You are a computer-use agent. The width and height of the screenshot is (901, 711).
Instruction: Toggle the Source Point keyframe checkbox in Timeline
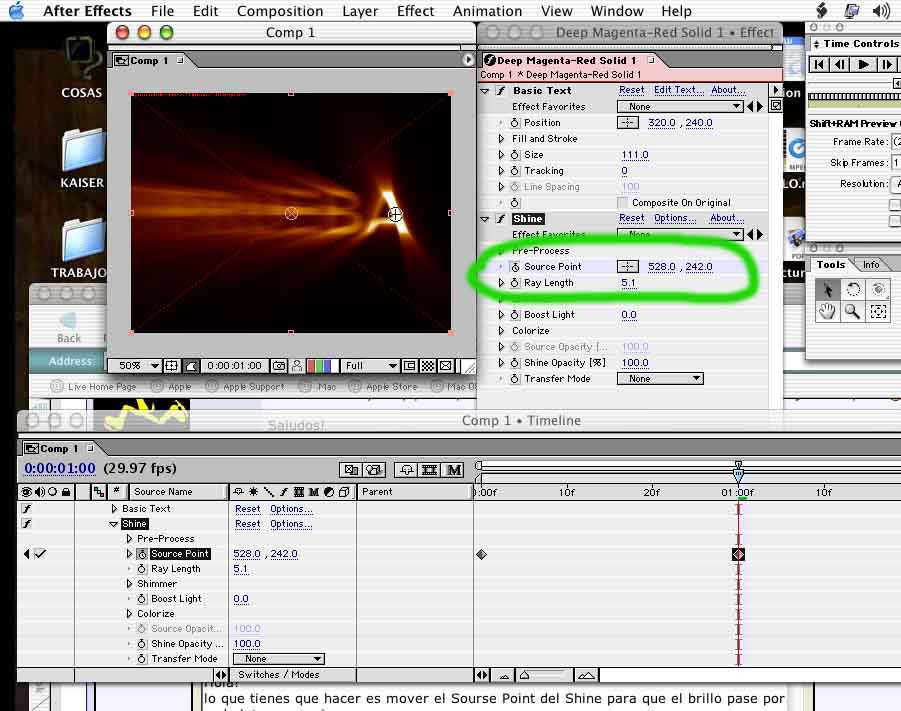pos(40,554)
